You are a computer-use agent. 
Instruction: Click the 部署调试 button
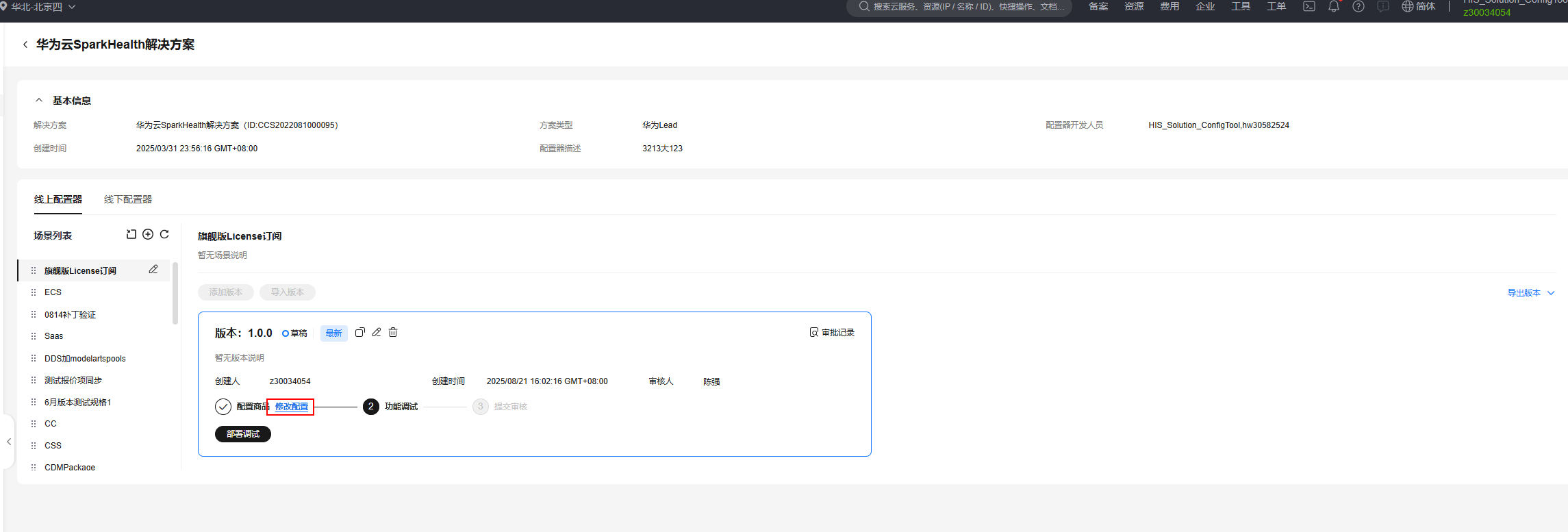pos(243,434)
